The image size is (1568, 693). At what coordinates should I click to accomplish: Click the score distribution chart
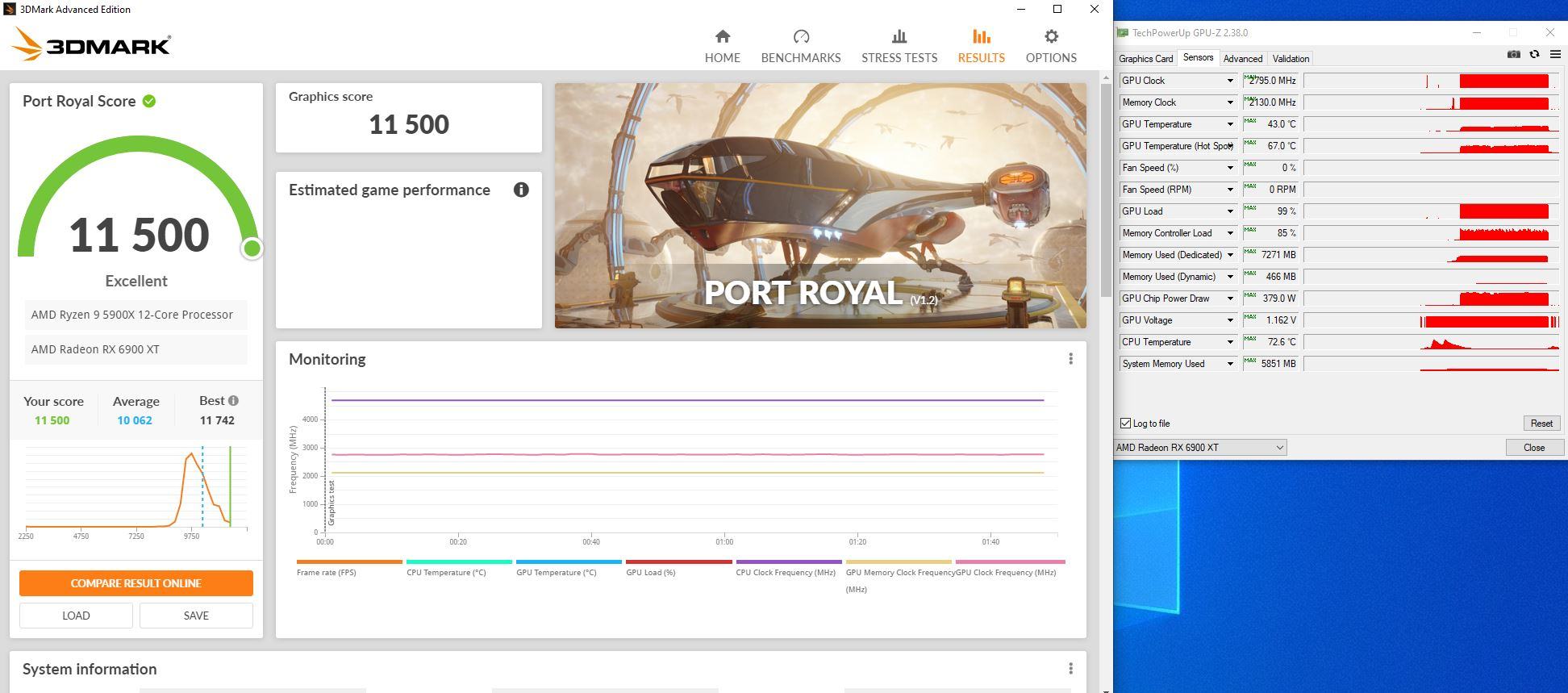click(x=136, y=492)
